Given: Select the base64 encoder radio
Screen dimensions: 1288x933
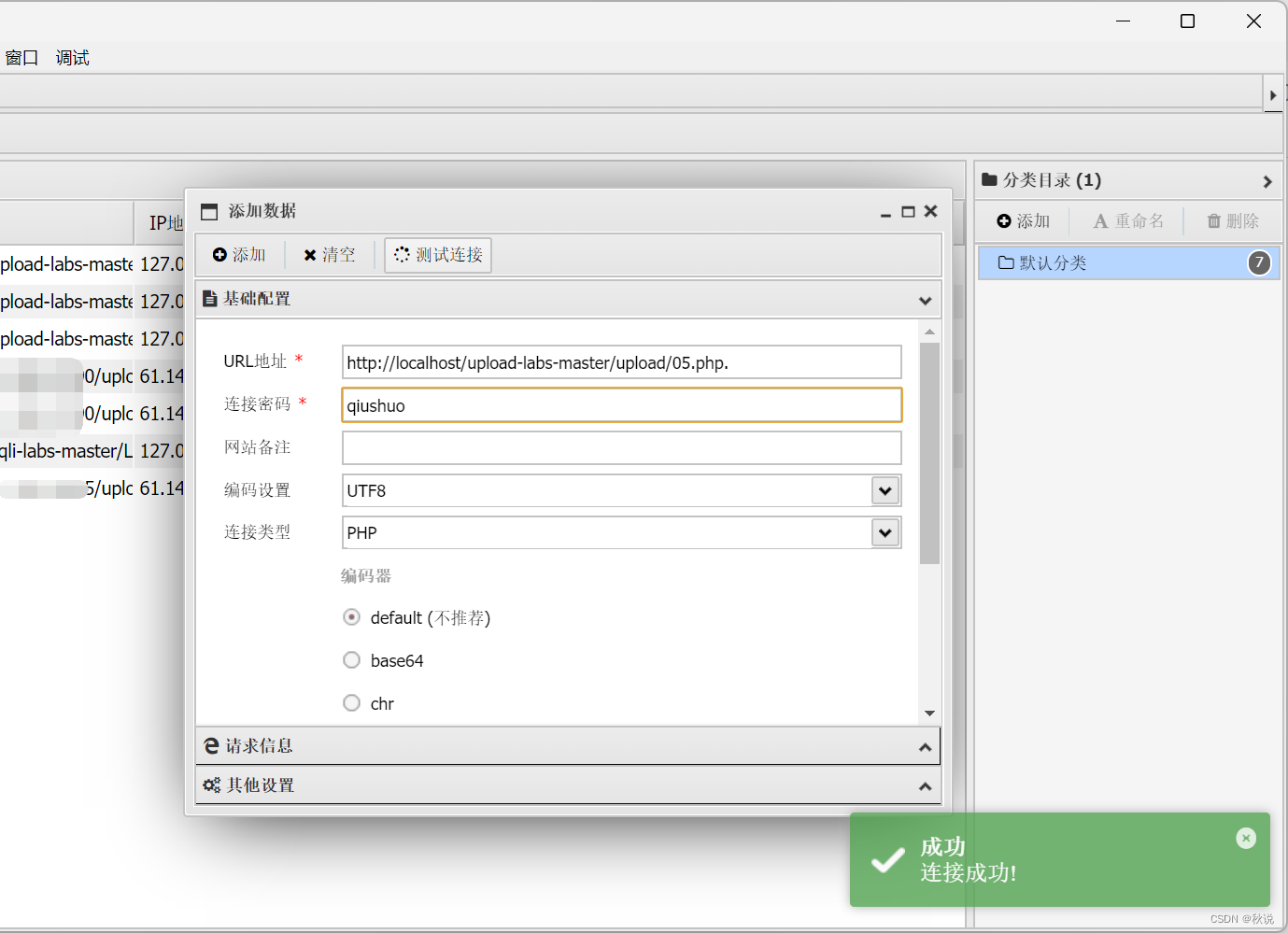Looking at the screenshot, I should click(x=351, y=659).
